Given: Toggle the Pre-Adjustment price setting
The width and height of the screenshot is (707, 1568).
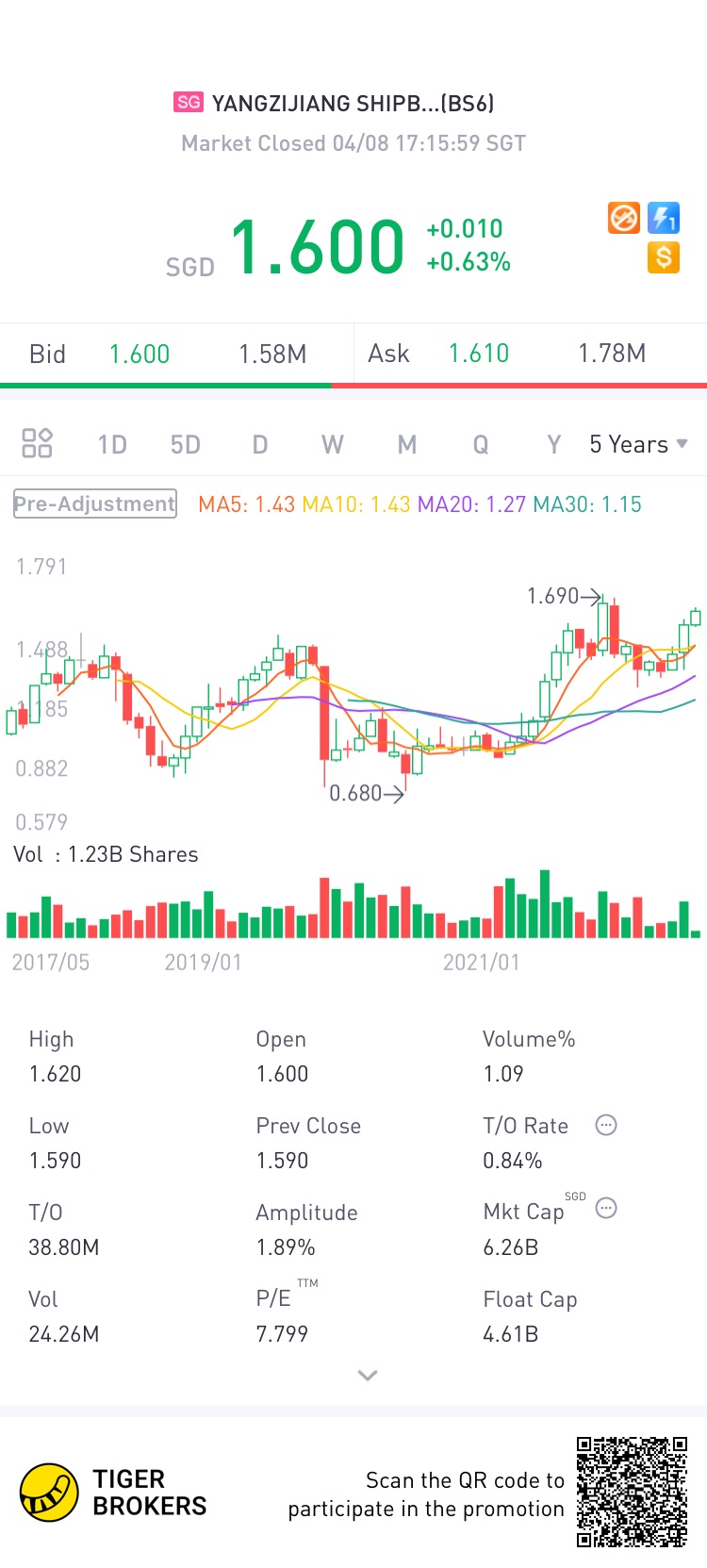Looking at the screenshot, I should (x=94, y=503).
